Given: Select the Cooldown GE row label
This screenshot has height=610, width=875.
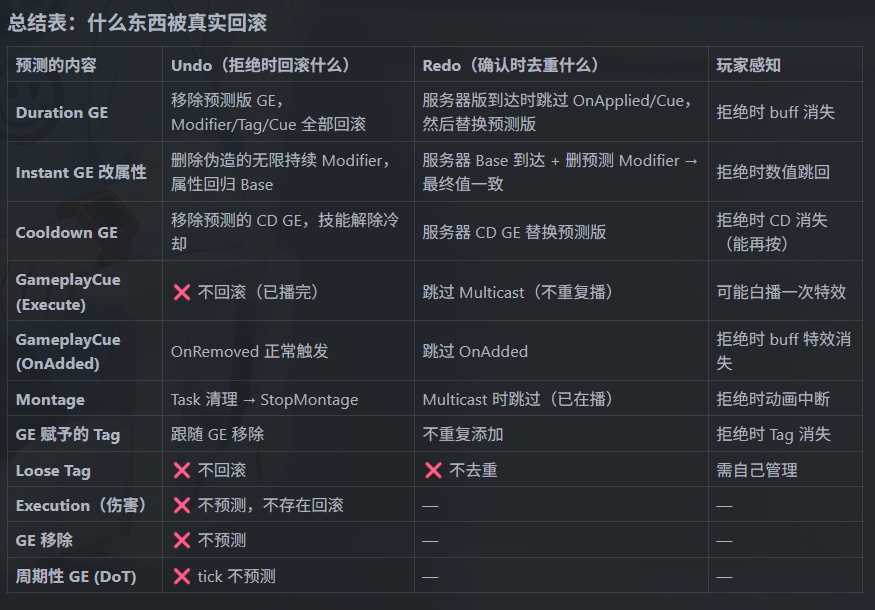Looking at the screenshot, I should click(x=67, y=232).
